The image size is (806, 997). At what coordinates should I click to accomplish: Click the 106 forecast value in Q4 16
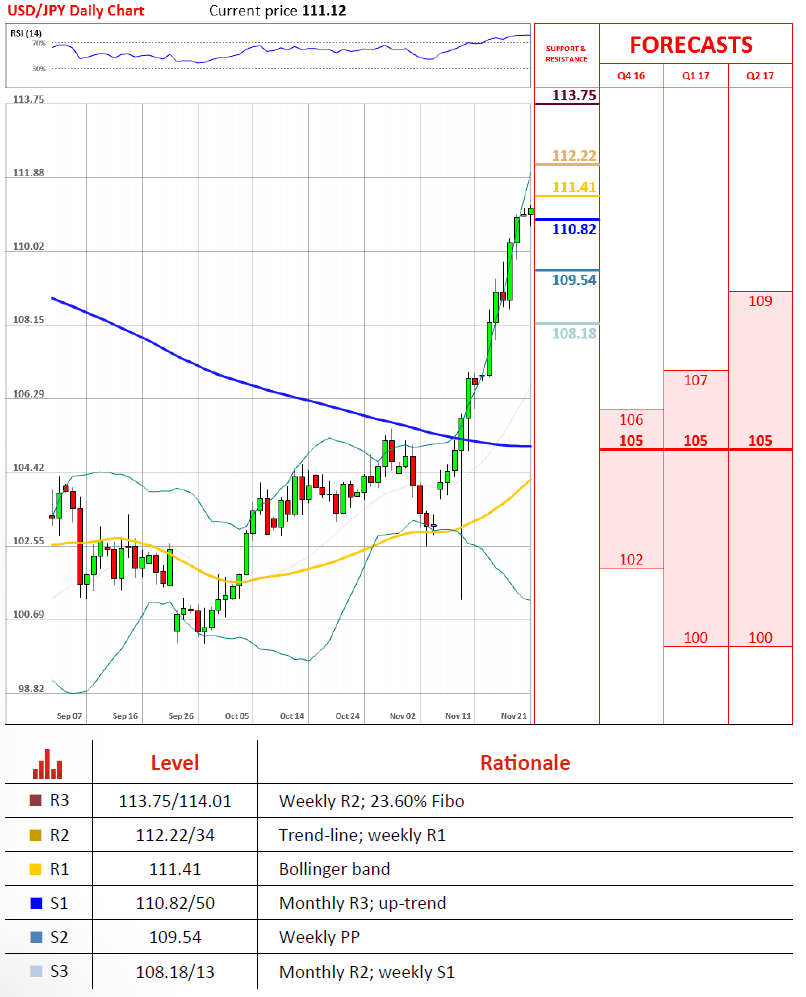tap(631, 420)
